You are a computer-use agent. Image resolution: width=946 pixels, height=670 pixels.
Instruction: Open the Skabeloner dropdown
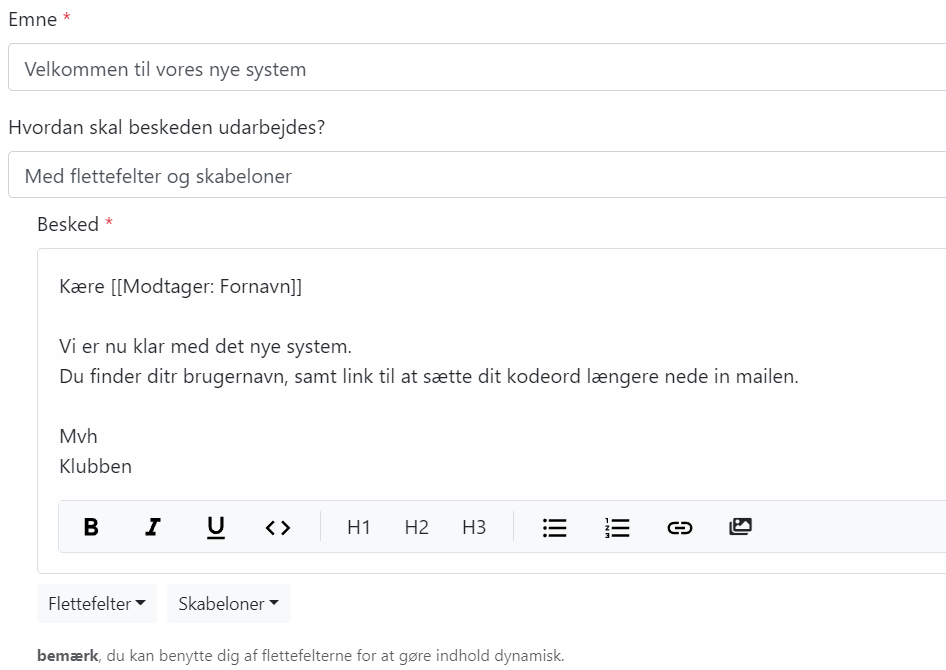point(229,604)
